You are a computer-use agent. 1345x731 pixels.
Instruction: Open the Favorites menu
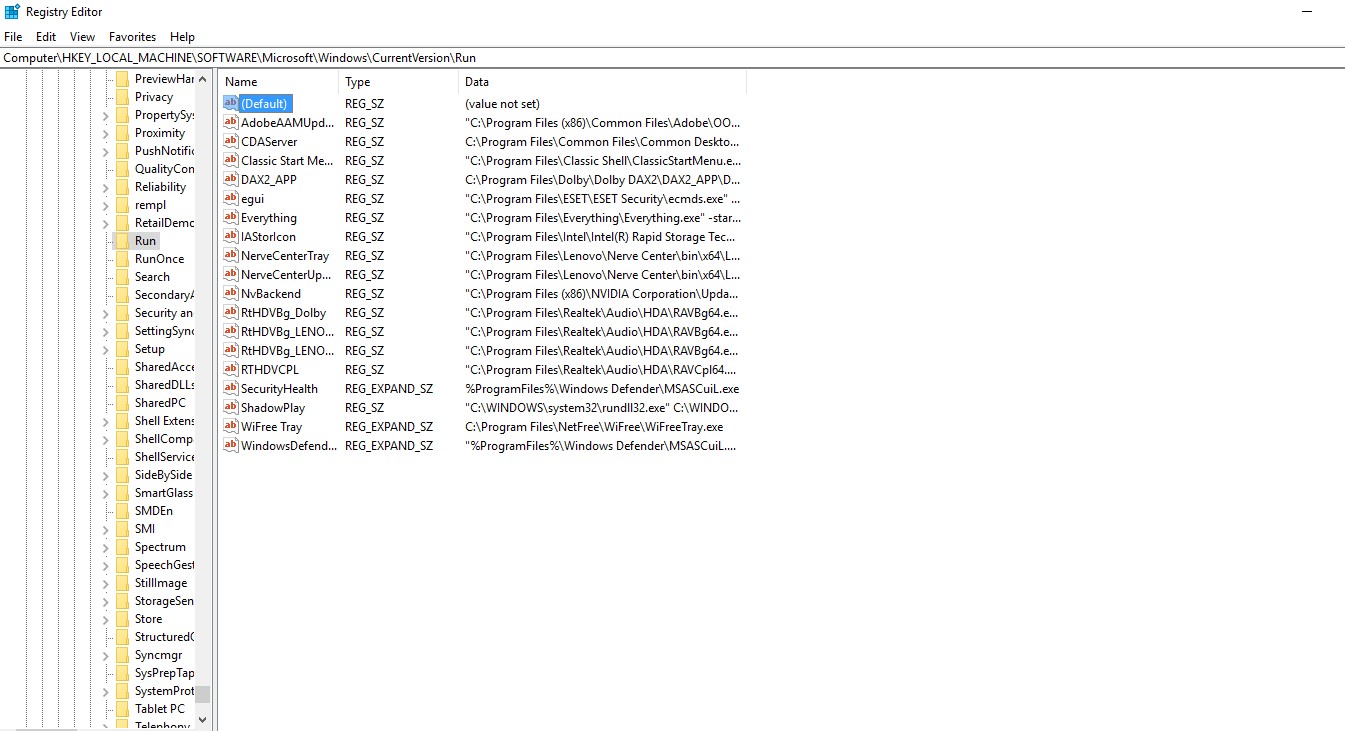pyautogui.click(x=133, y=37)
